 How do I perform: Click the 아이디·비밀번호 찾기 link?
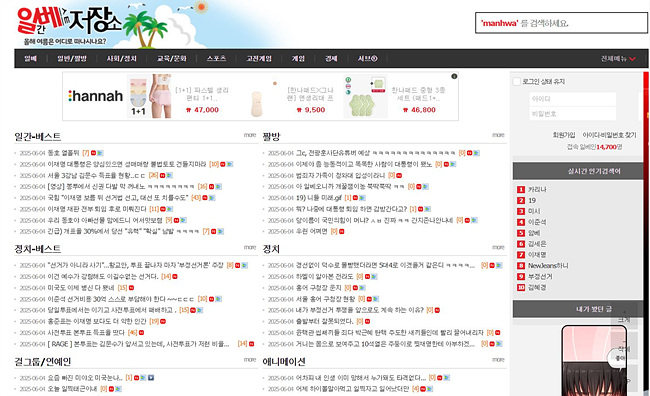coord(609,135)
